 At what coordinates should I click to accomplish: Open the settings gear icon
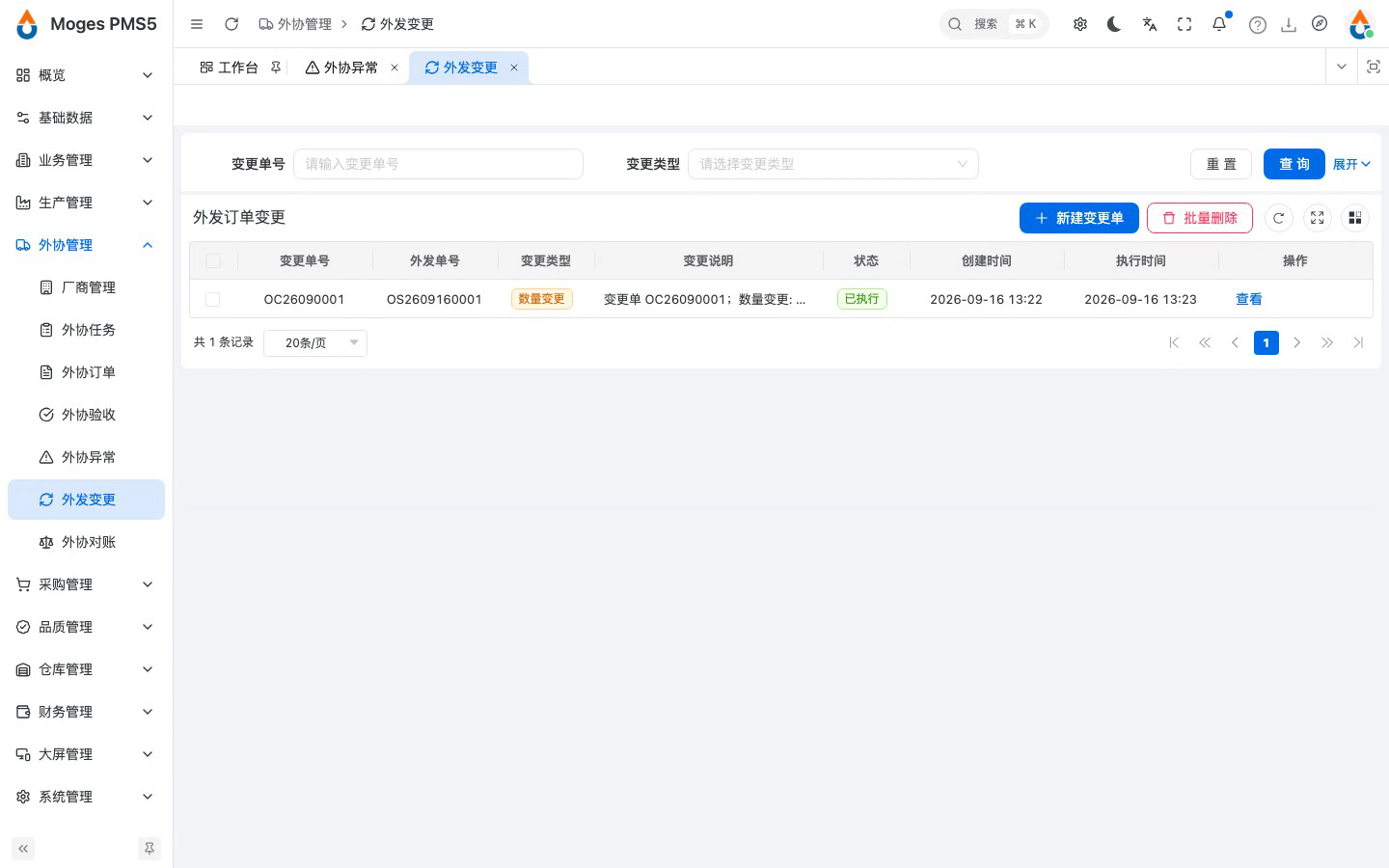coord(1080,24)
